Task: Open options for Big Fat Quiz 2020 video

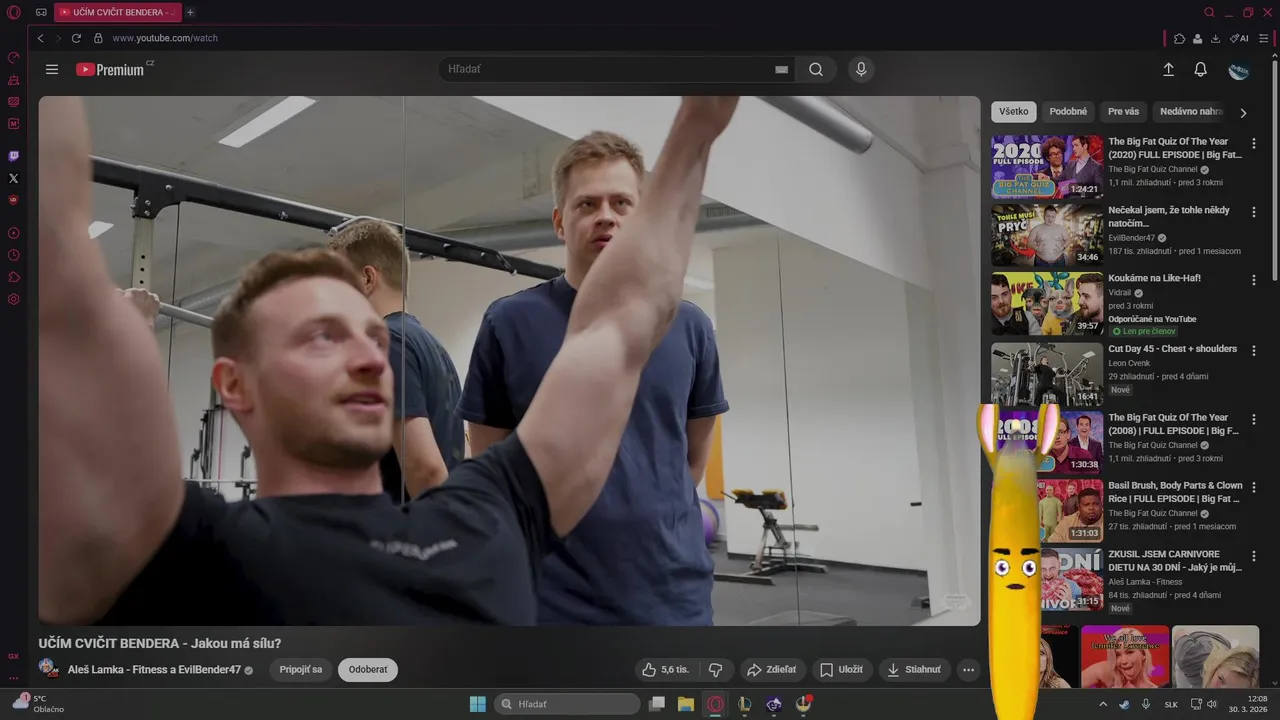Action: point(1254,143)
